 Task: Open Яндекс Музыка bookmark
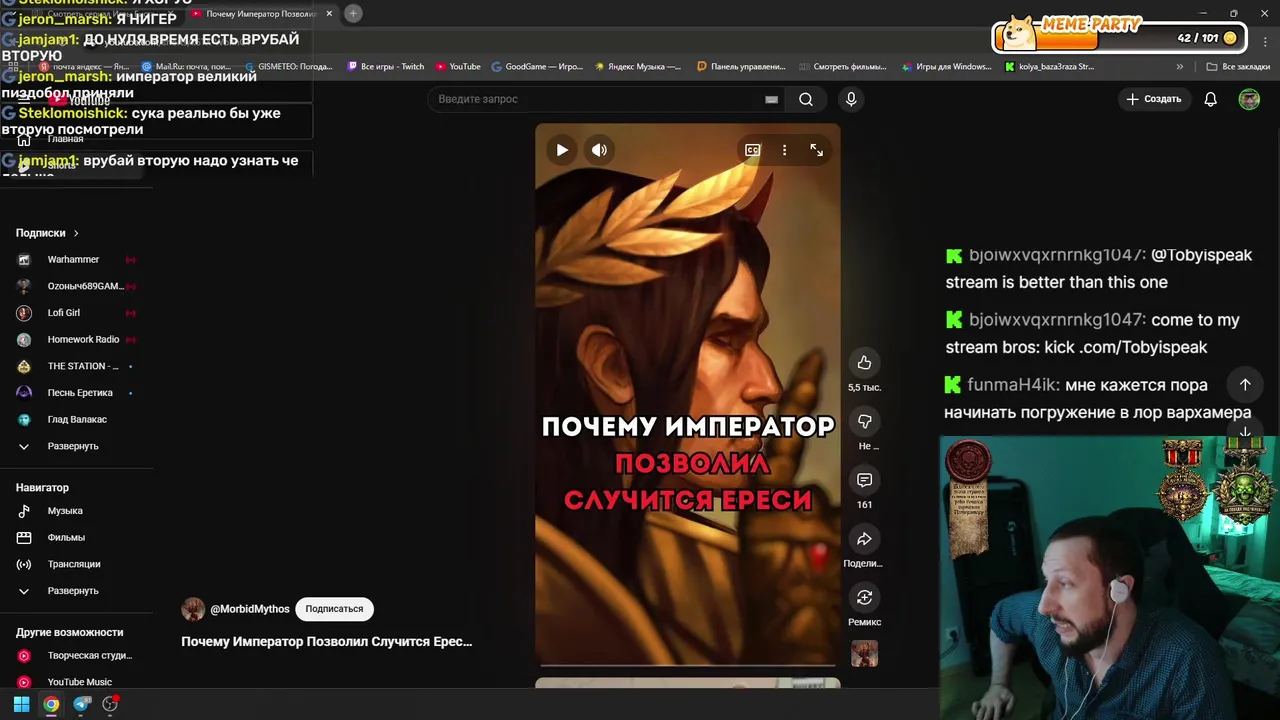click(638, 67)
